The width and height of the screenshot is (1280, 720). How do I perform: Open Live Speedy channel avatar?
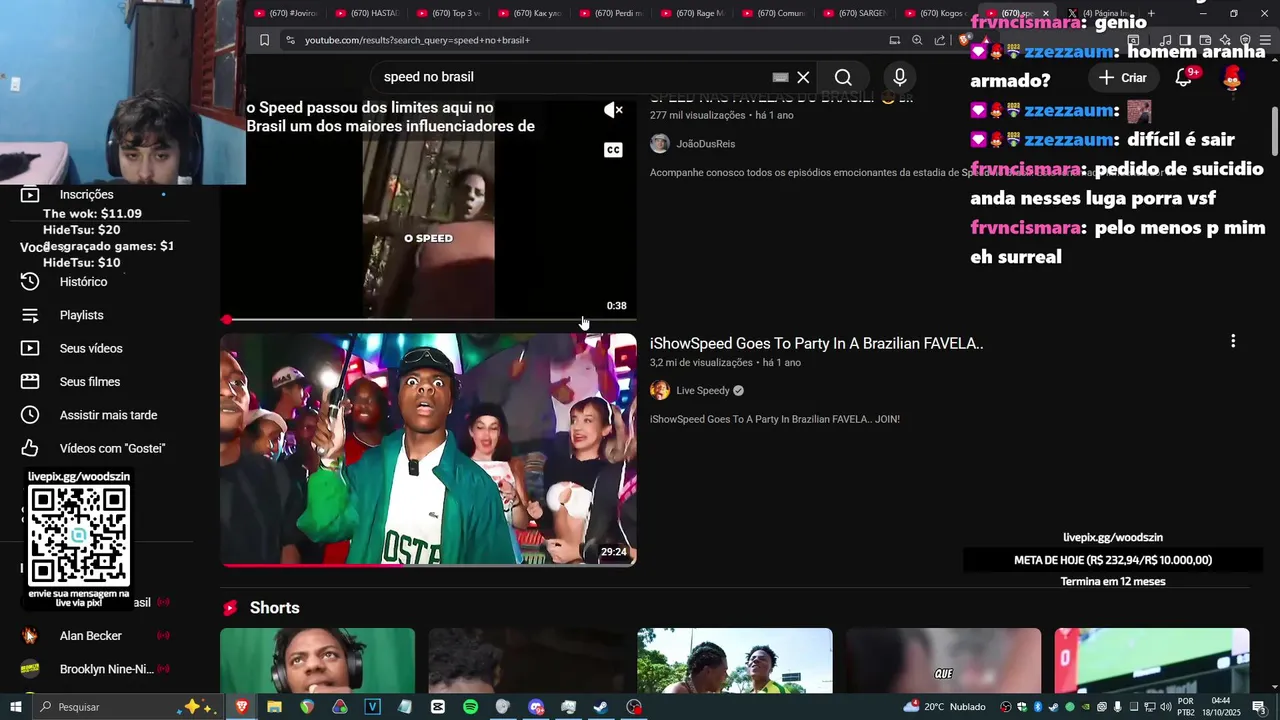coord(660,390)
